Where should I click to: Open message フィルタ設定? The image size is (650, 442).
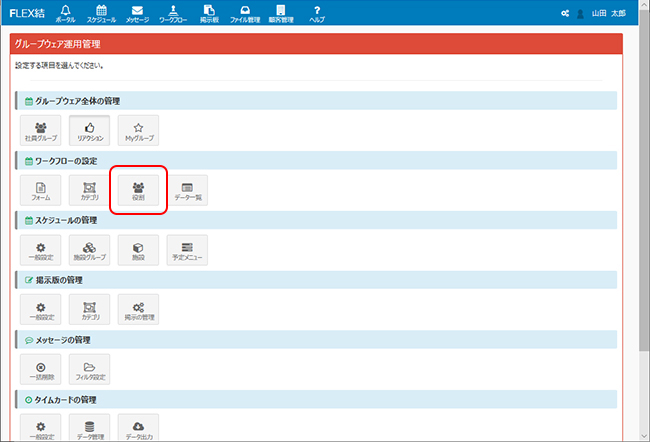[90, 369]
